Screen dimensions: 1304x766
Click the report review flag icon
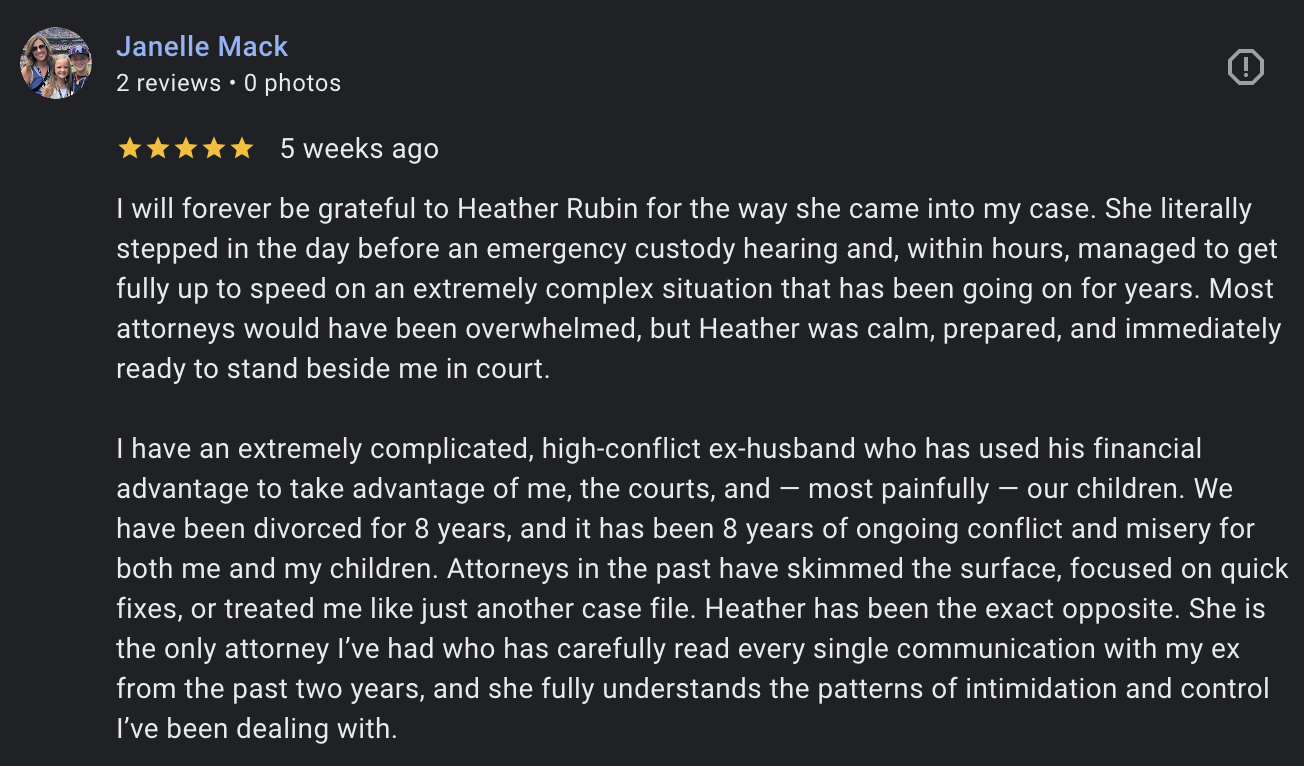click(x=1245, y=67)
